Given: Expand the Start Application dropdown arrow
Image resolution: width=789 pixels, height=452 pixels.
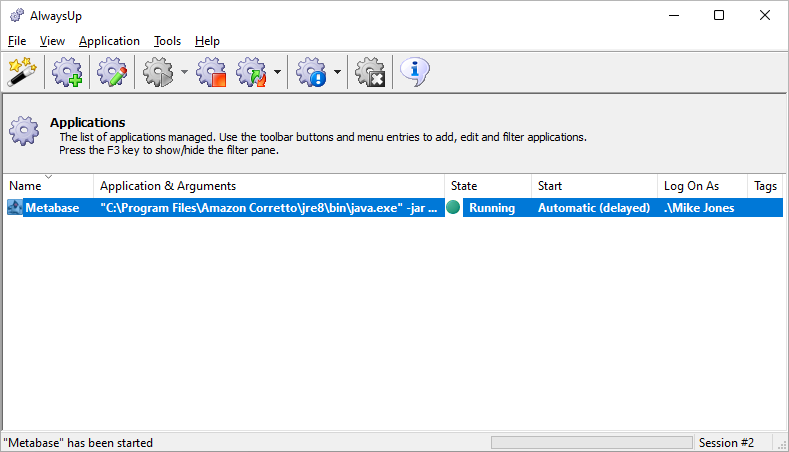Looking at the screenshot, I should pyautogui.click(x=184, y=72).
